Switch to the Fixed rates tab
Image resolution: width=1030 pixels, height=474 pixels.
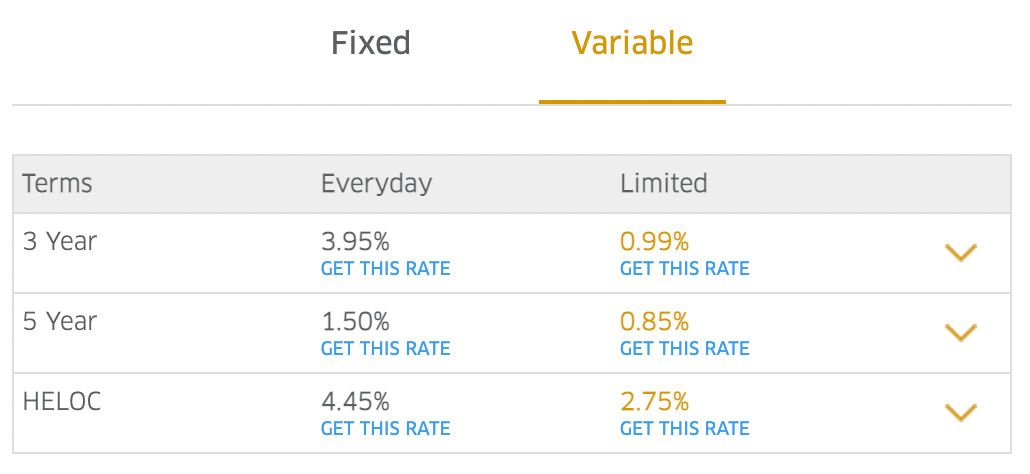371,43
